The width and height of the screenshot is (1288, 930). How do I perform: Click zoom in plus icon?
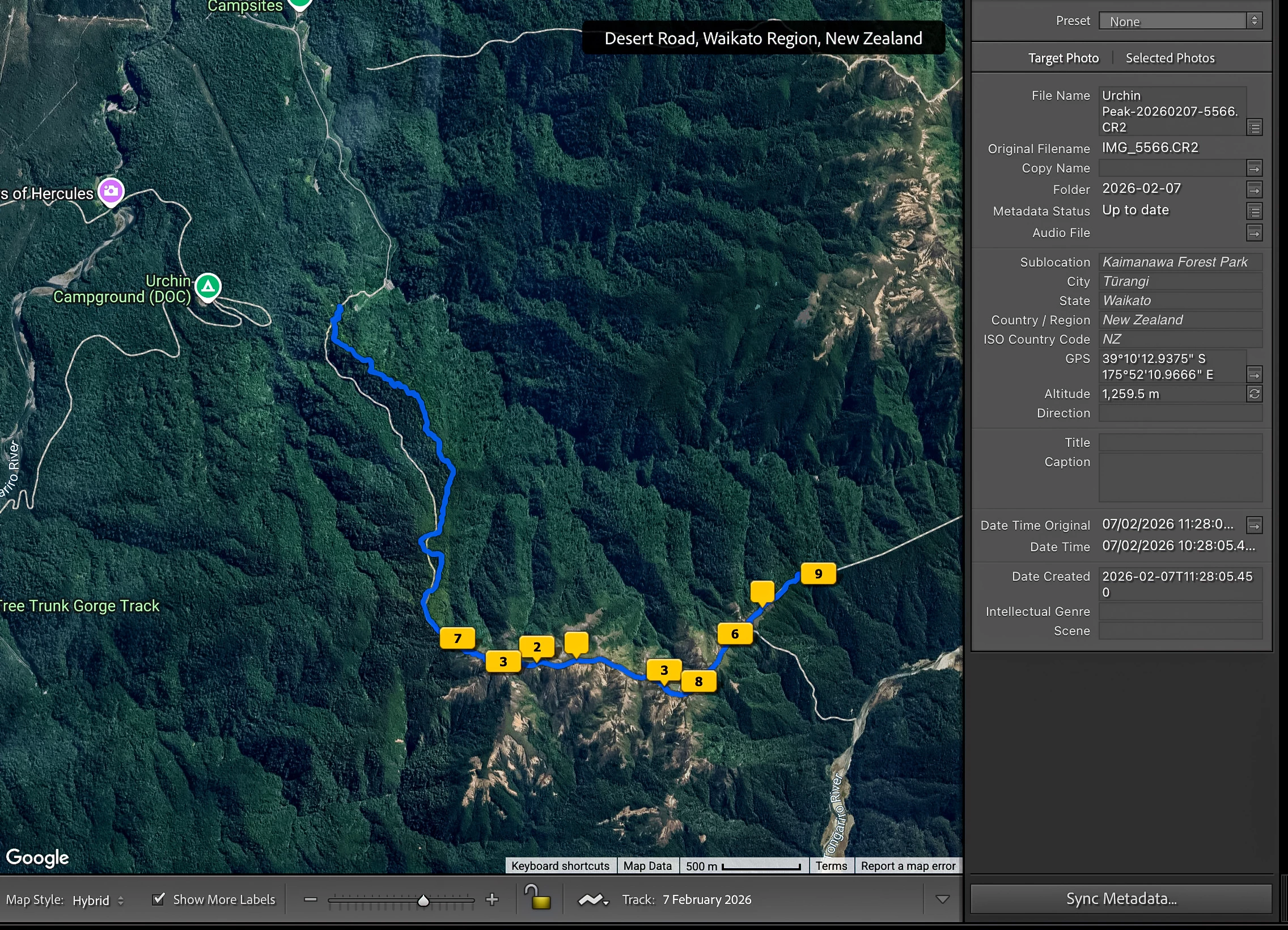click(x=493, y=899)
